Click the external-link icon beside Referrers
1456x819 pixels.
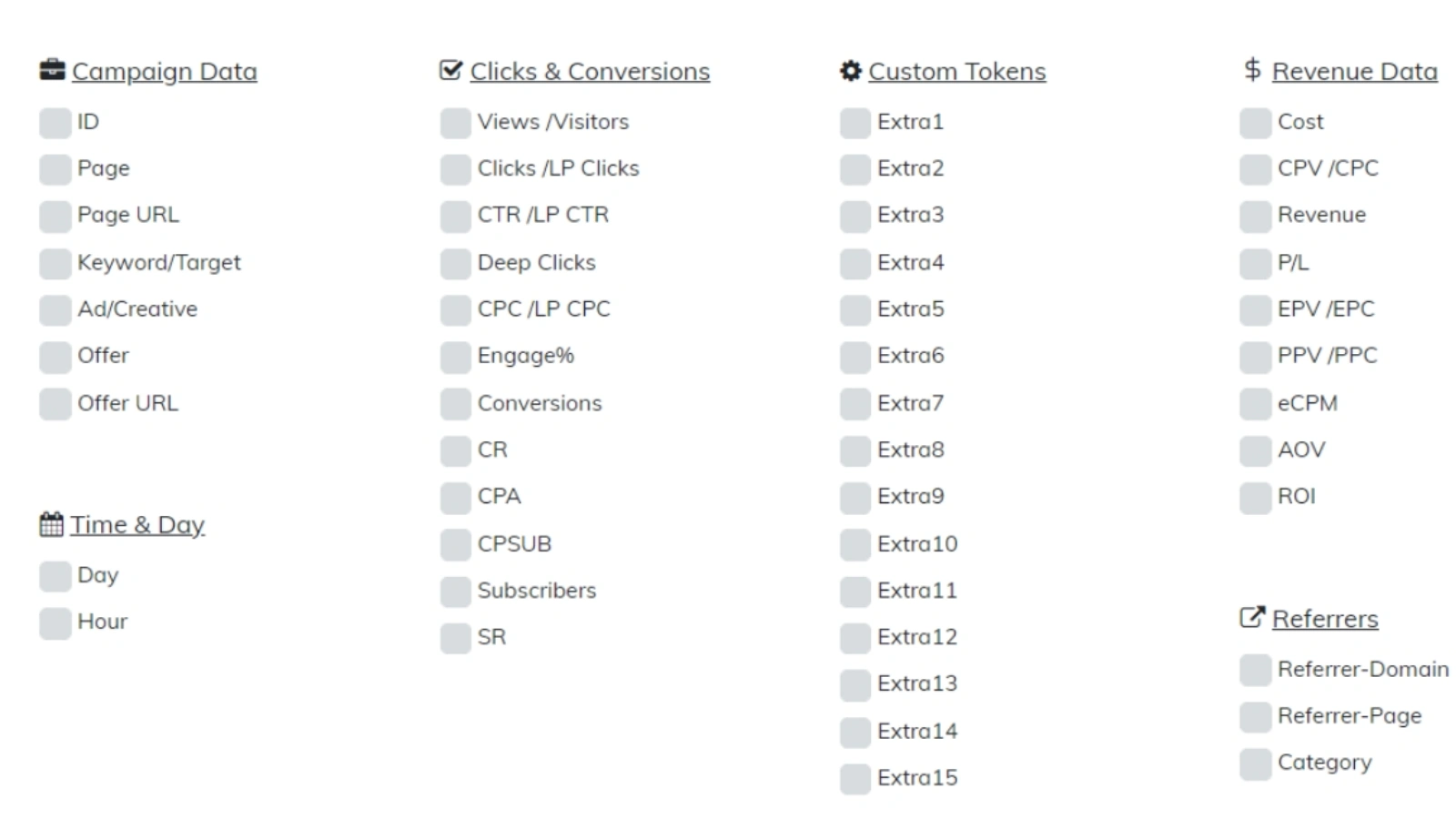[x=1252, y=618]
